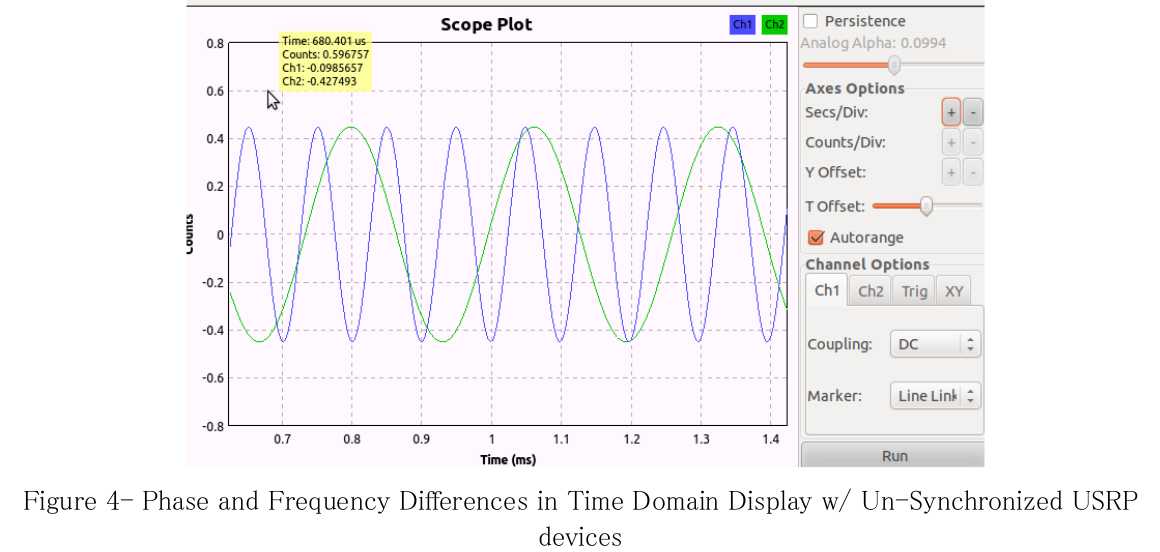Click the Channel Options heading
The width and height of the screenshot is (1160, 552).
pyautogui.click(x=867, y=264)
